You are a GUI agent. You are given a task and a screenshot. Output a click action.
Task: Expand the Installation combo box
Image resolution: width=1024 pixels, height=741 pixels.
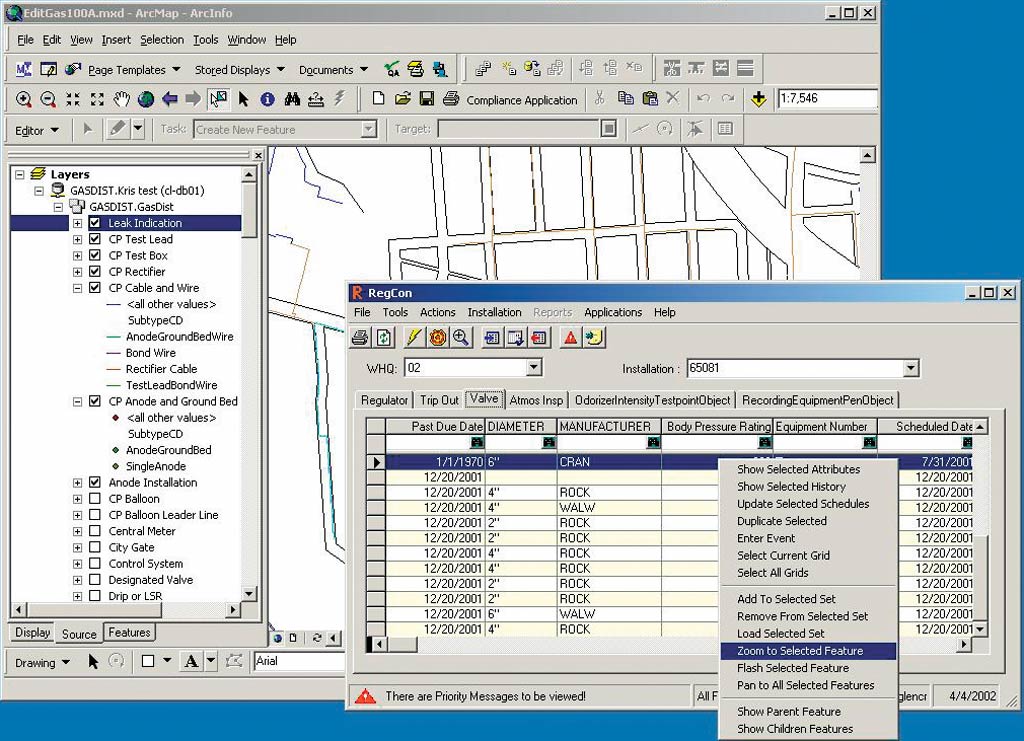pos(909,368)
